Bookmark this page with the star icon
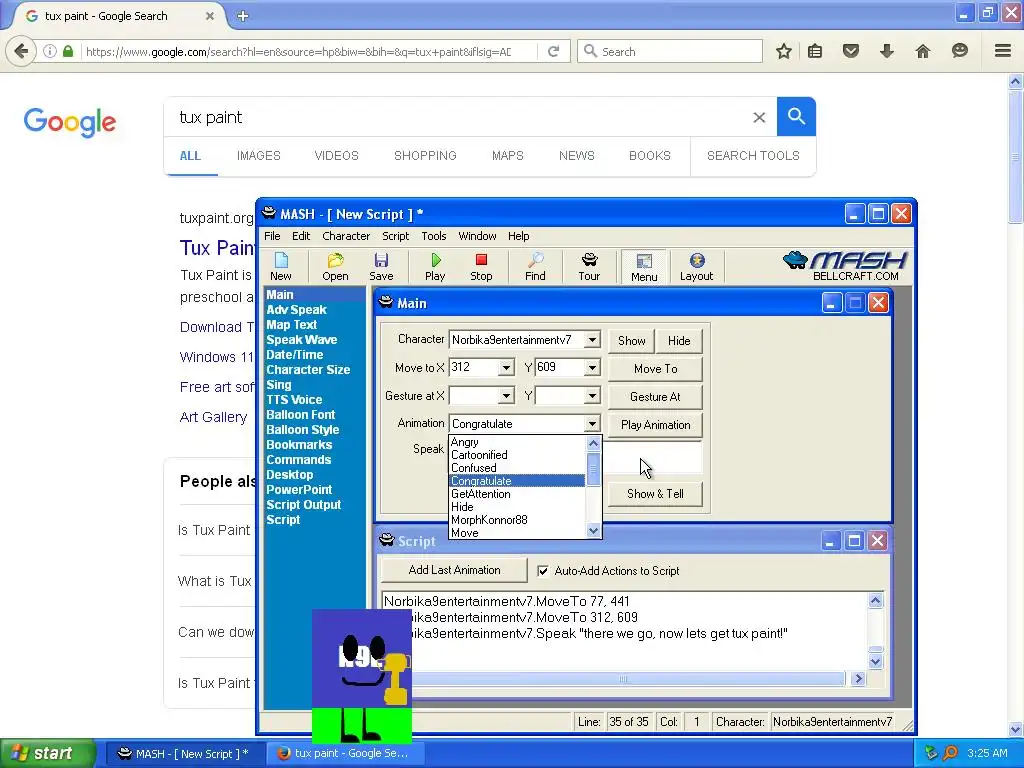The height and width of the screenshot is (768, 1024). pyautogui.click(x=784, y=51)
